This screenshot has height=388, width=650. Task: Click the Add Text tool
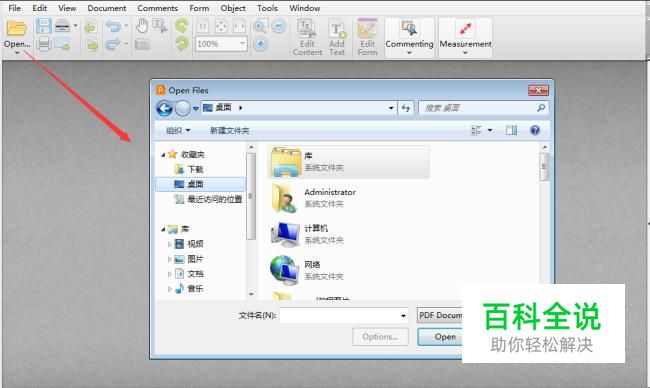point(337,37)
